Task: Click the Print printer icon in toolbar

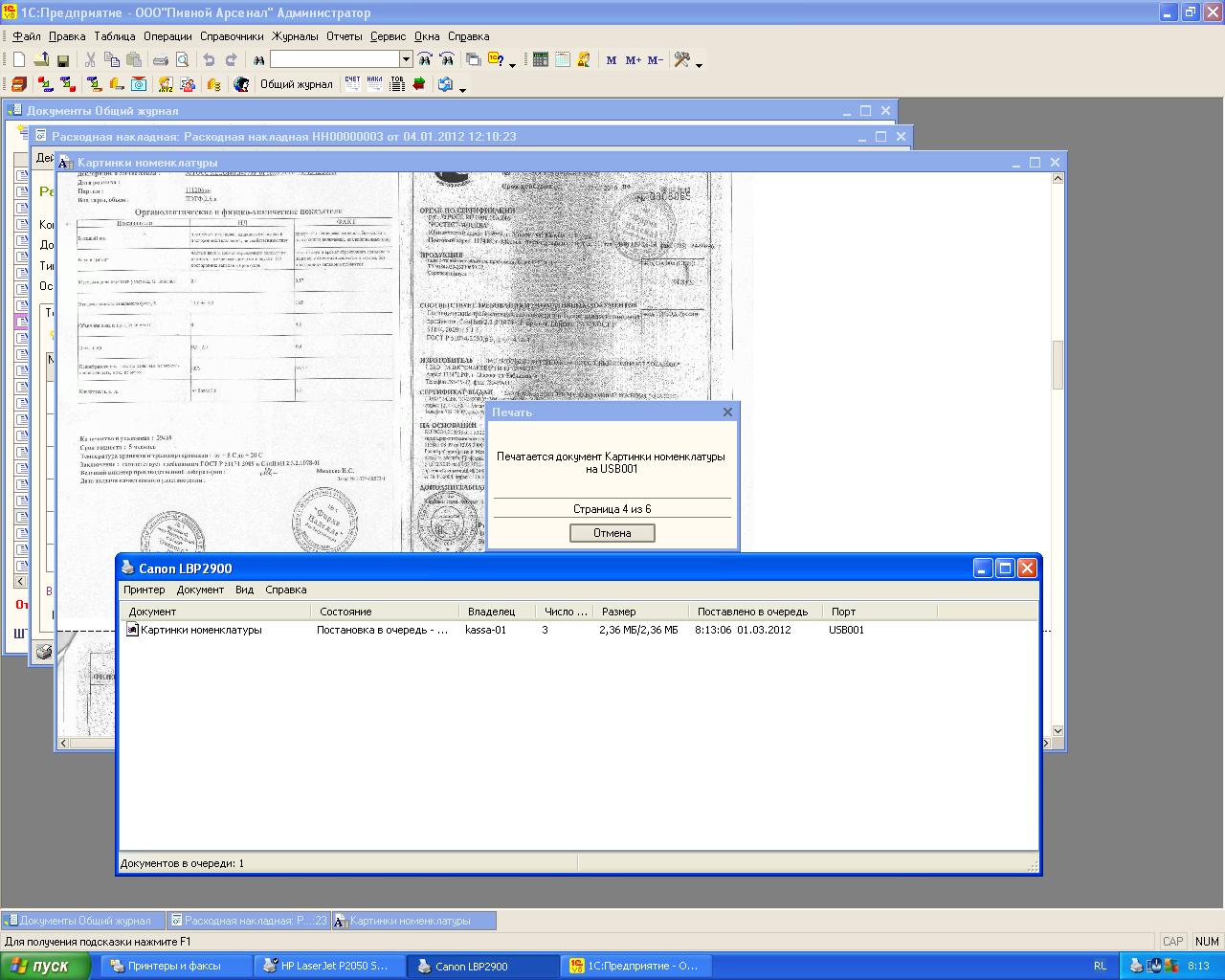Action: pyautogui.click(x=161, y=59)
